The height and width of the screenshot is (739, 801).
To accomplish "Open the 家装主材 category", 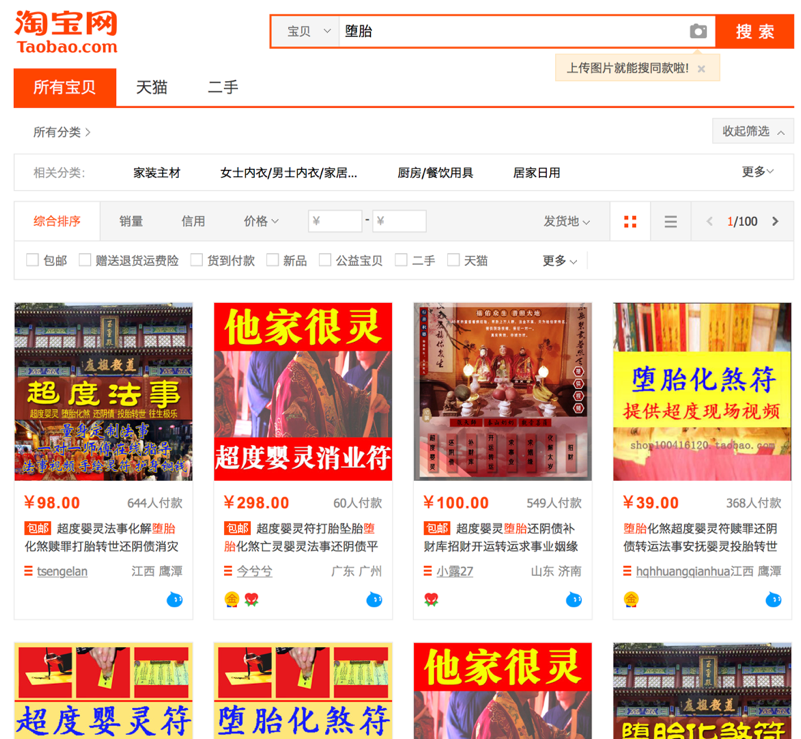I will (157, 173).
